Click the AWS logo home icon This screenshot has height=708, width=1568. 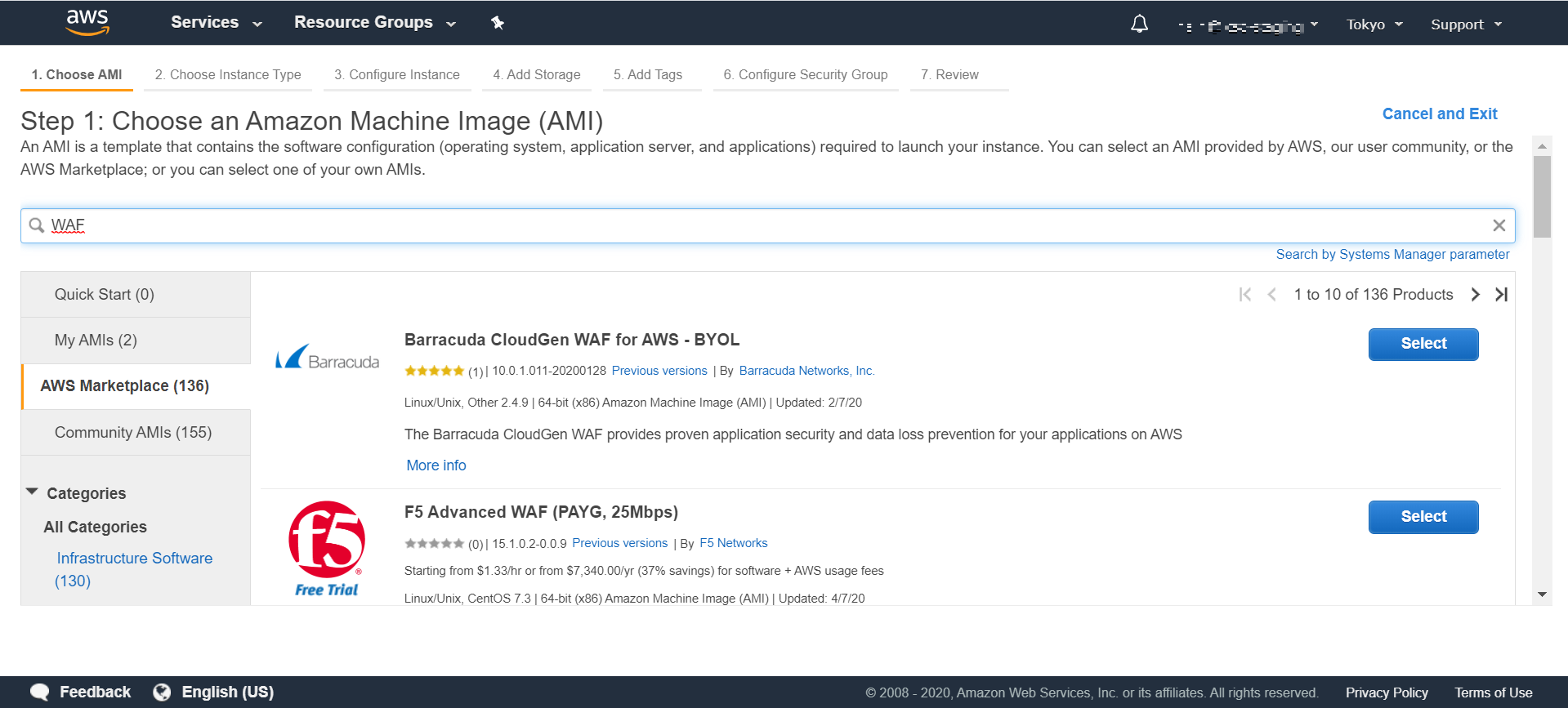(x=87, y=23)
